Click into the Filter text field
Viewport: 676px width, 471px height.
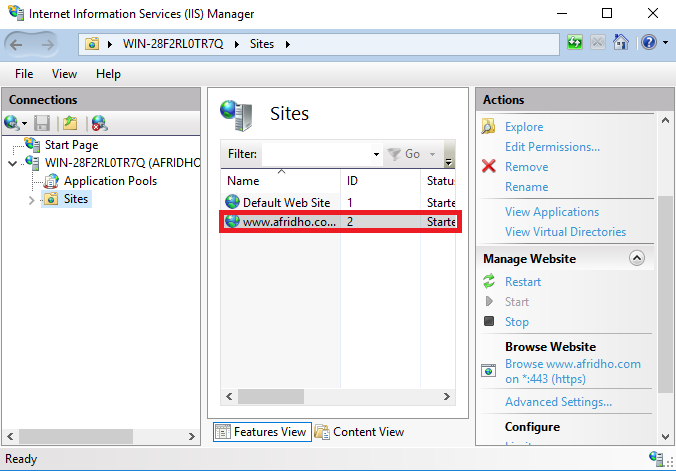tap(317, 154)
